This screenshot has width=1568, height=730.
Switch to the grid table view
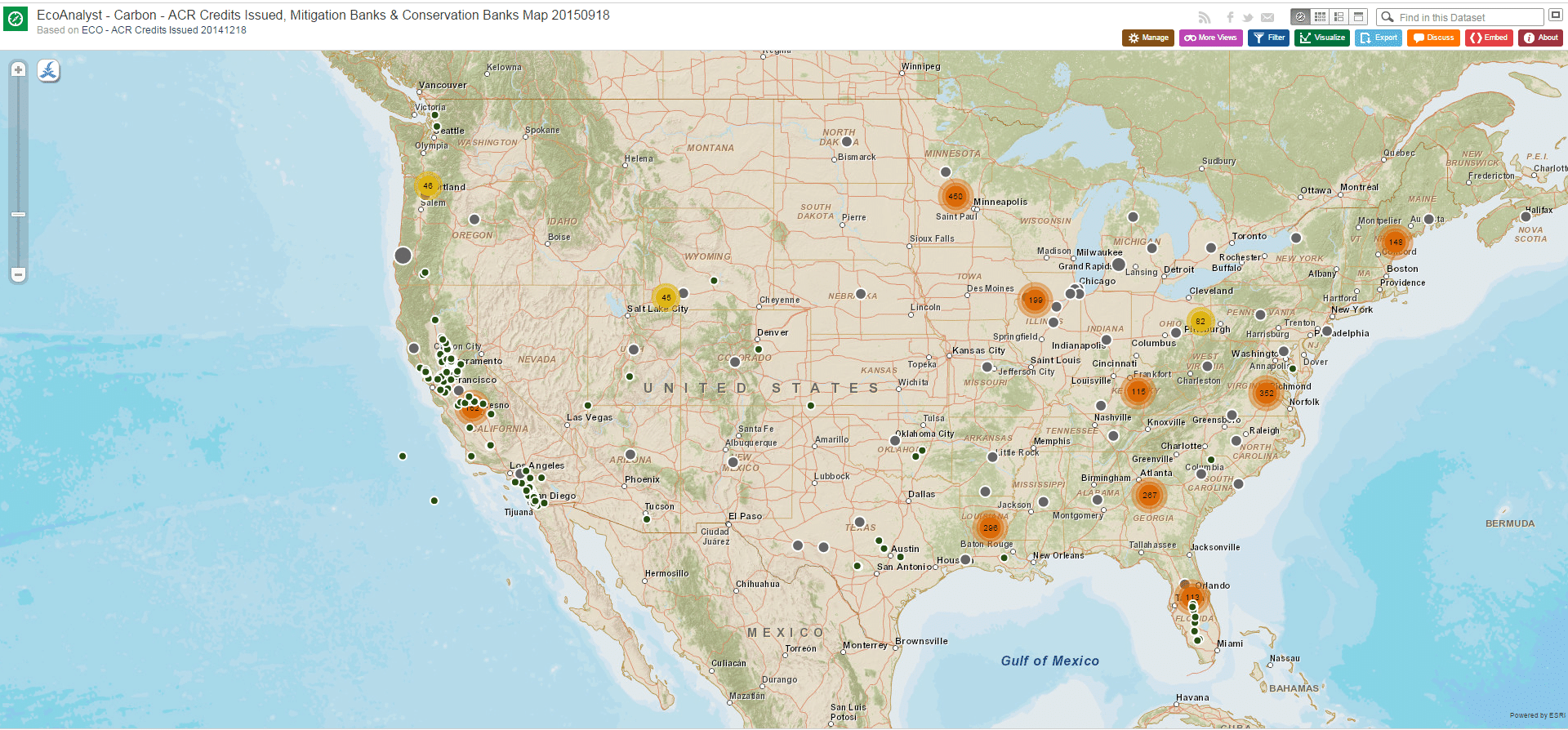(x=1320, y=17)
